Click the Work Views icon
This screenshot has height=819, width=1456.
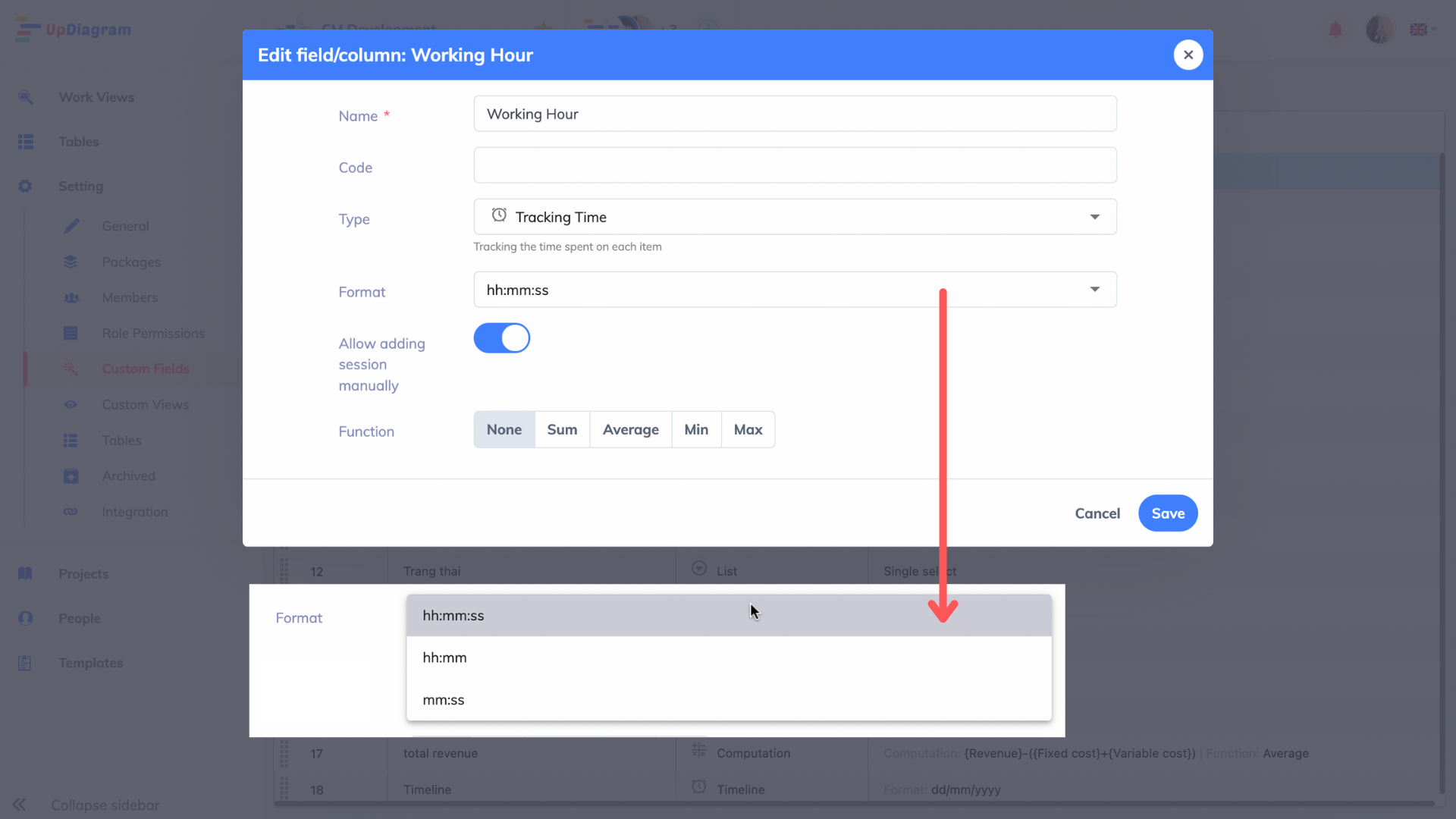[x=26, y=97]
